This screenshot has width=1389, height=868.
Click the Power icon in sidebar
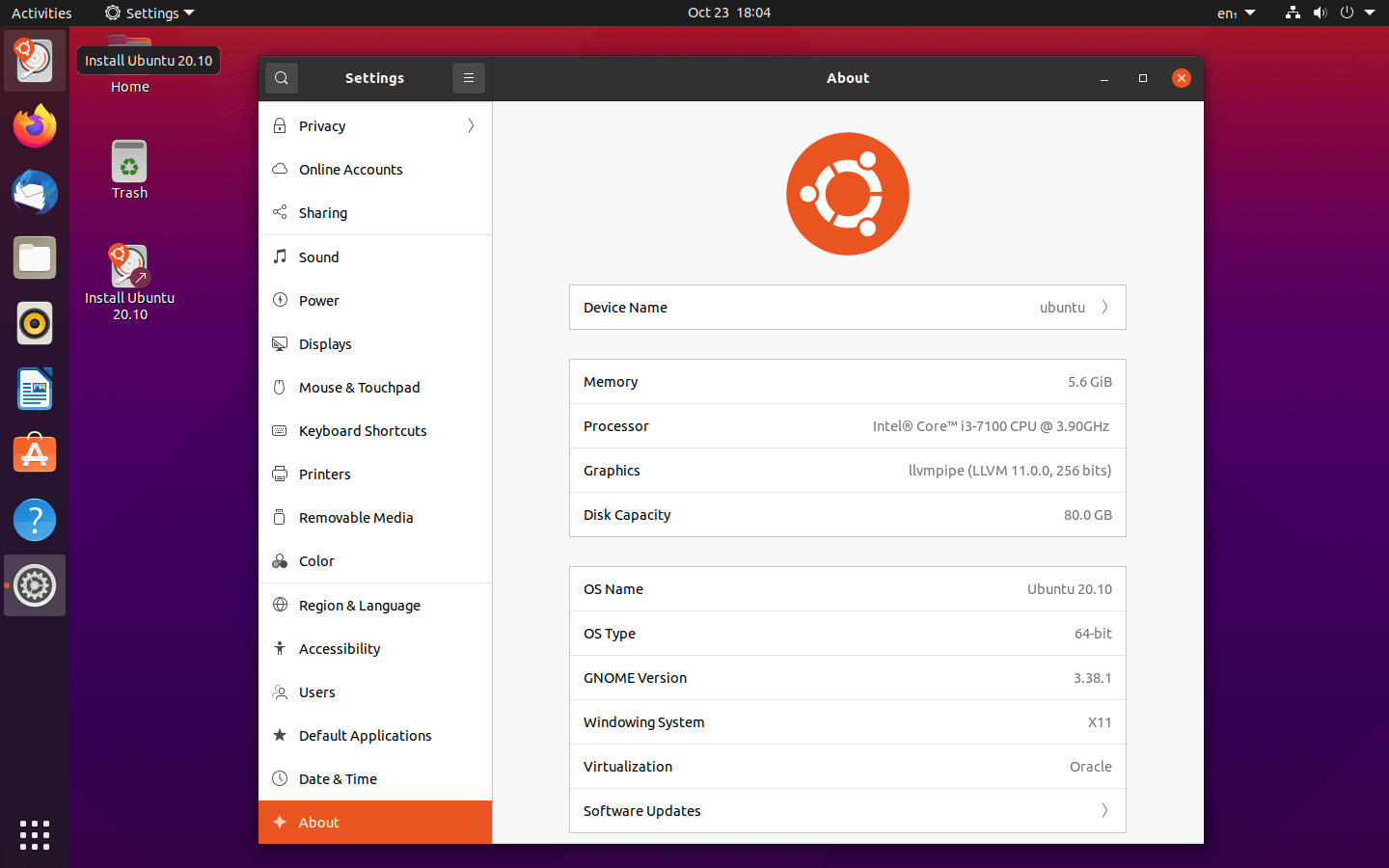(280, 300)
